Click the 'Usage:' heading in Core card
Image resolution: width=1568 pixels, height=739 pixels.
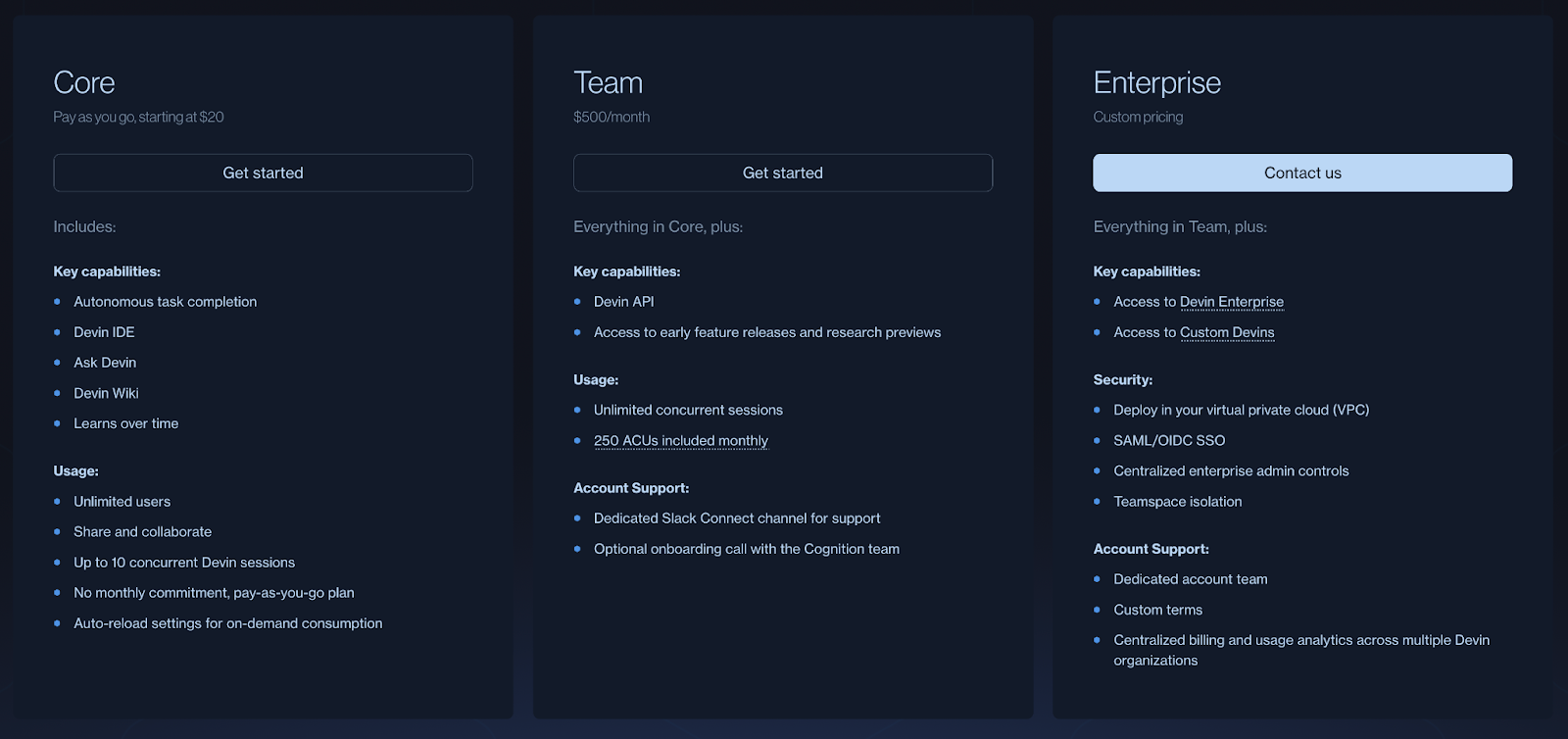tap(76, 471)
